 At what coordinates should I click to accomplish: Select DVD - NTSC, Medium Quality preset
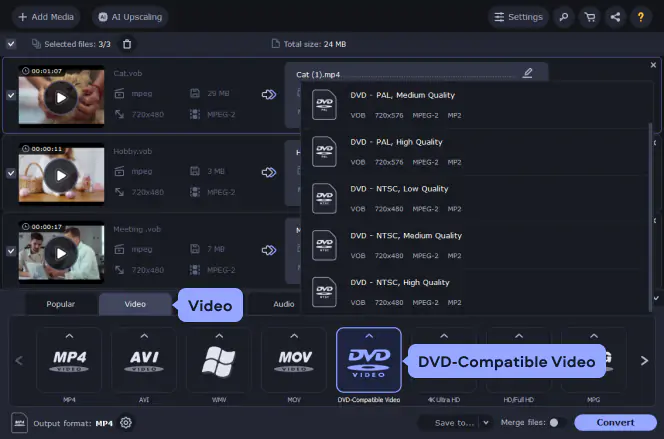pos(474,246)
